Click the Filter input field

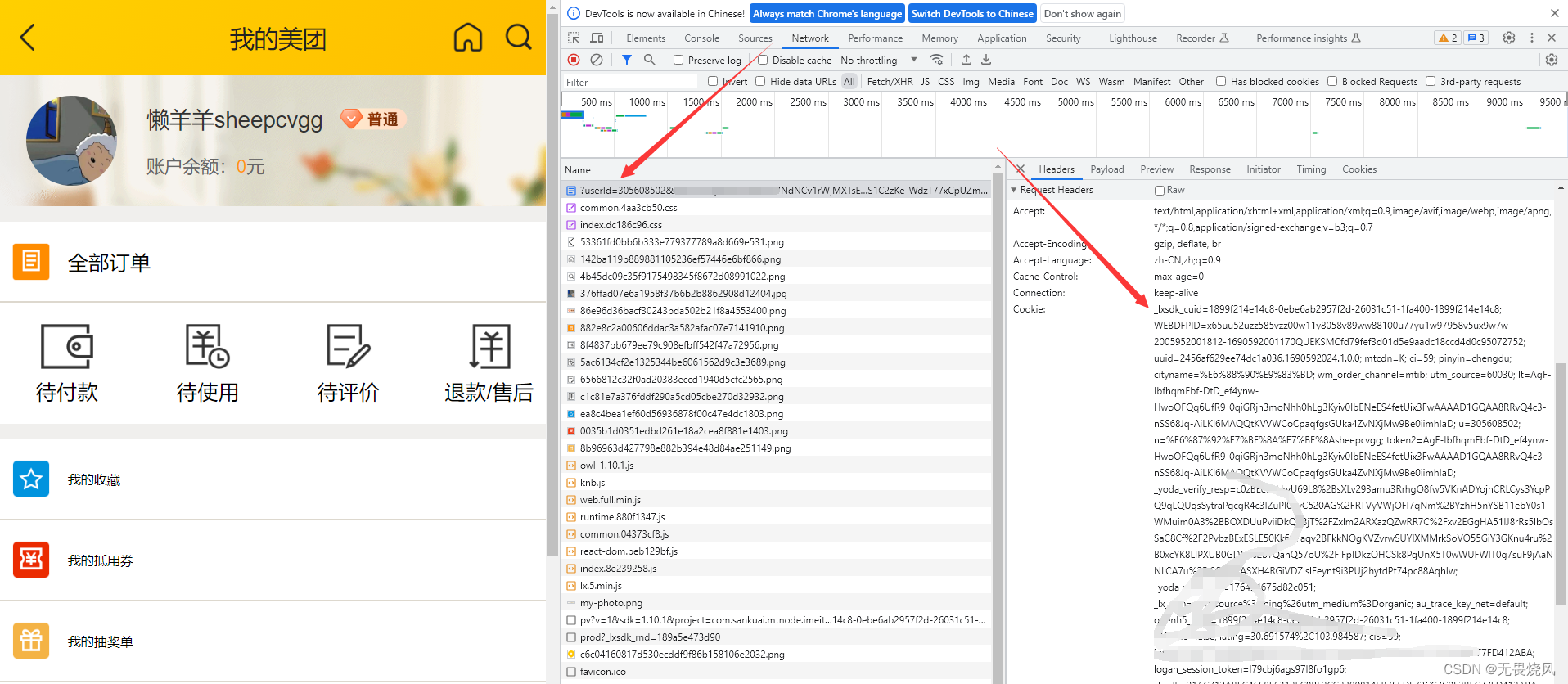coord(630,82)
